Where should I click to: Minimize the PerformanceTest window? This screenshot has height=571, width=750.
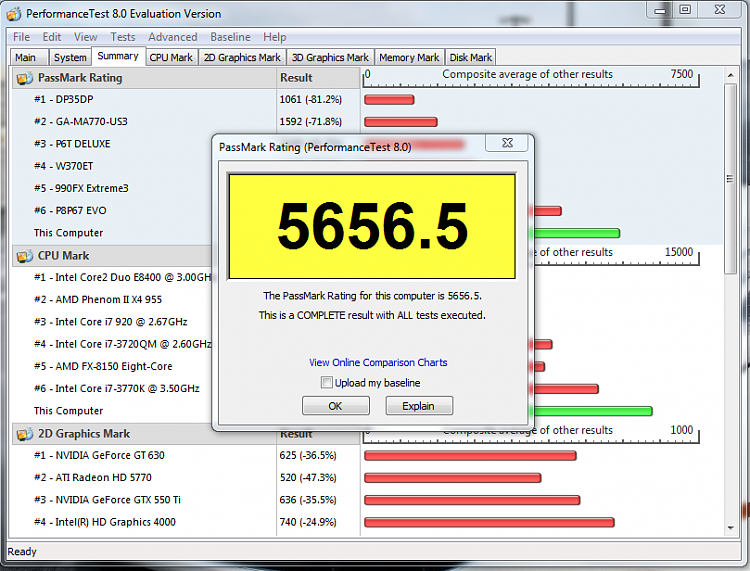pyautogui.click(x=661, y=10)
